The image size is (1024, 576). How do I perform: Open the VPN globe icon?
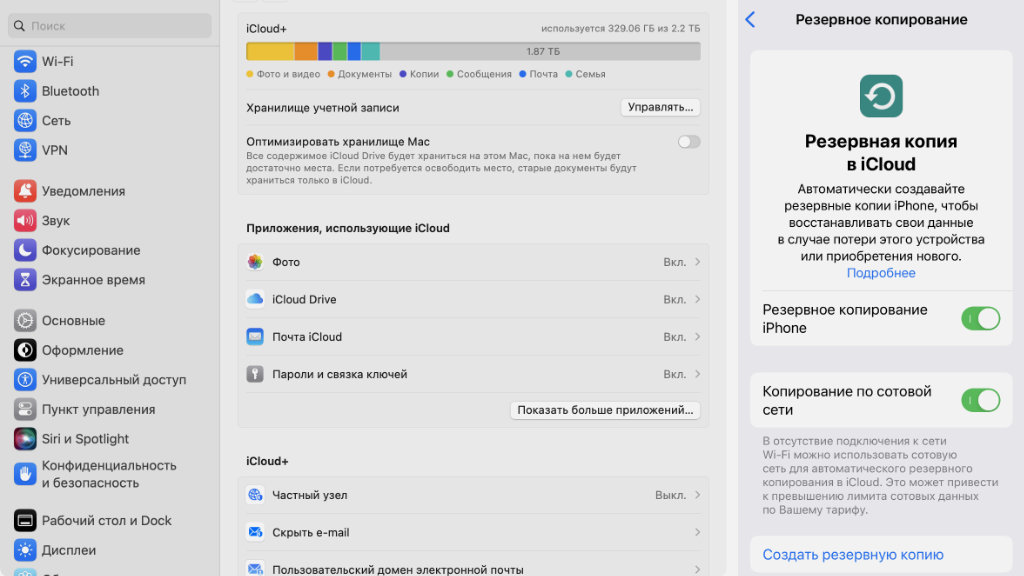pos(25,150)
